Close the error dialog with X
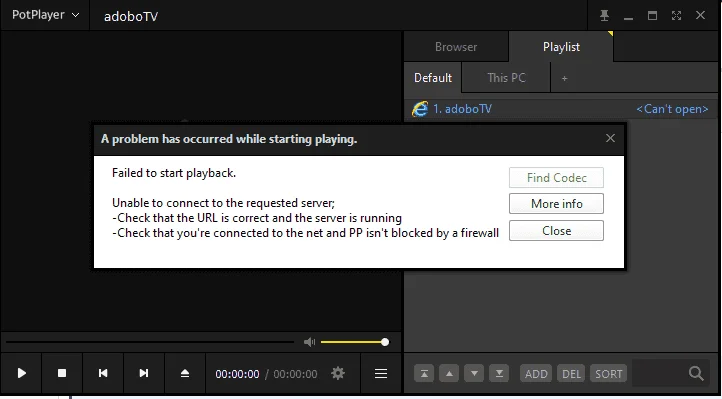 click(610, 138)
